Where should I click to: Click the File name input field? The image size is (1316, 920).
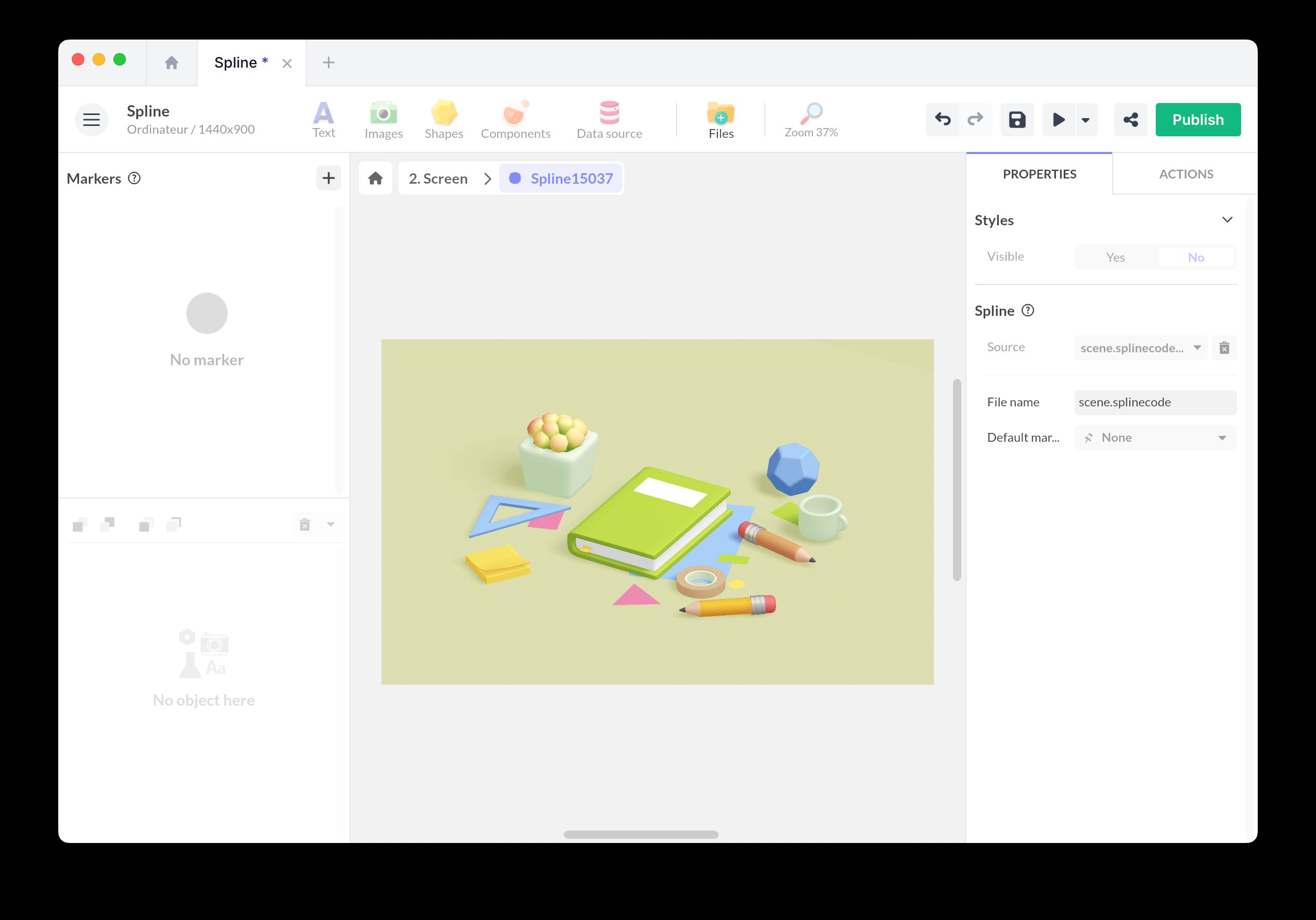1154,402
